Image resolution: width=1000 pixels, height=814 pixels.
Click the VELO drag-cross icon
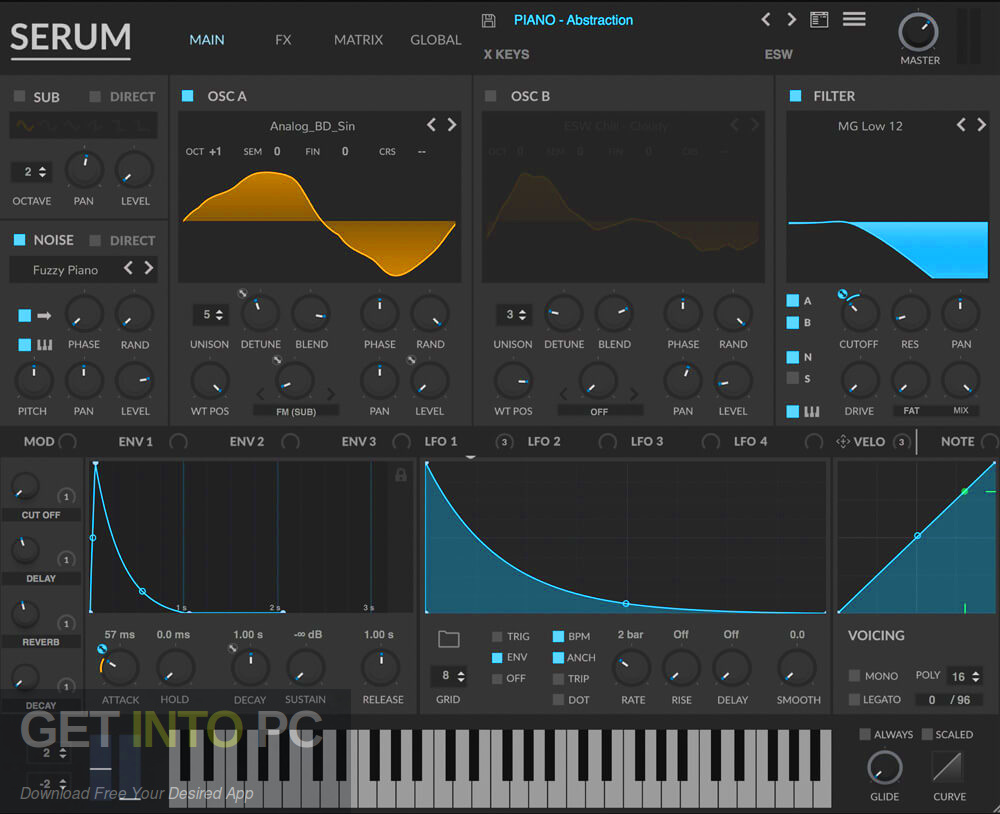click(x=842, y=441)
